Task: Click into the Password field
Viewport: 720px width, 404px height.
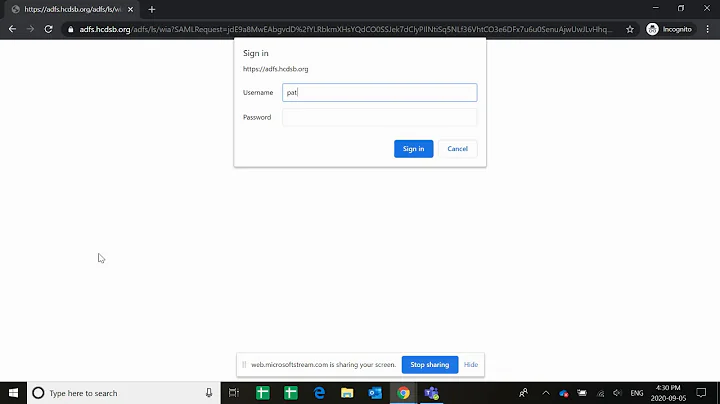Action: [x=379, y=117]
